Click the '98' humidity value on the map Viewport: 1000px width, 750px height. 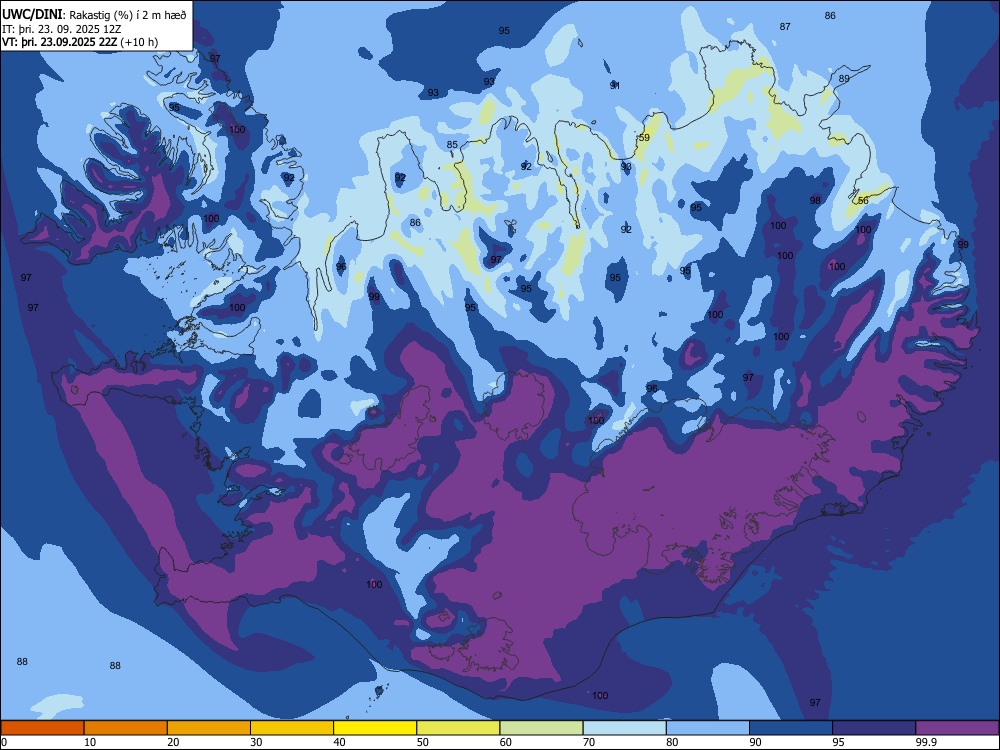tap(815, 200)
